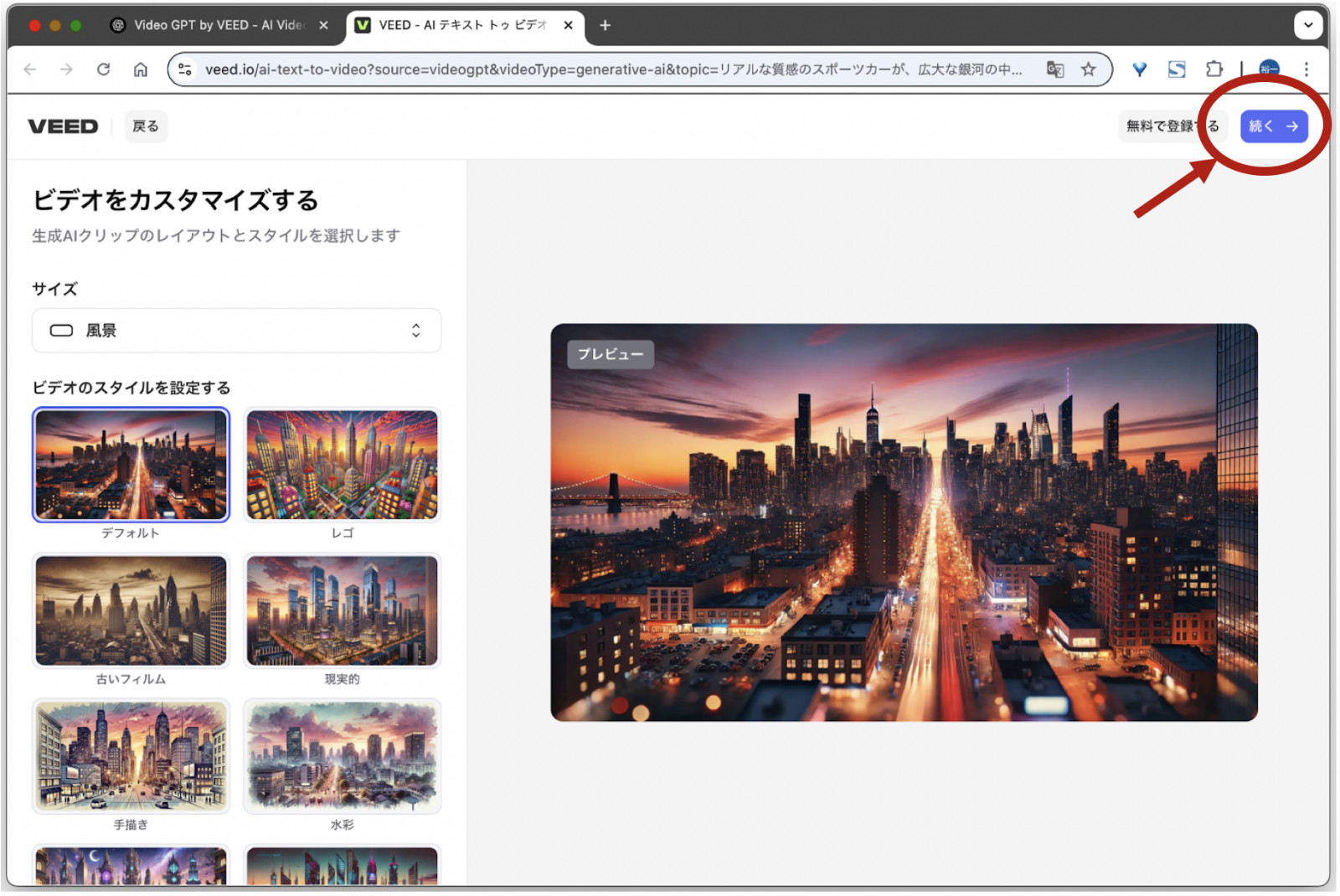Select the VEED - AI テキスト tab

pyautogui.click(x=464, y=25)
